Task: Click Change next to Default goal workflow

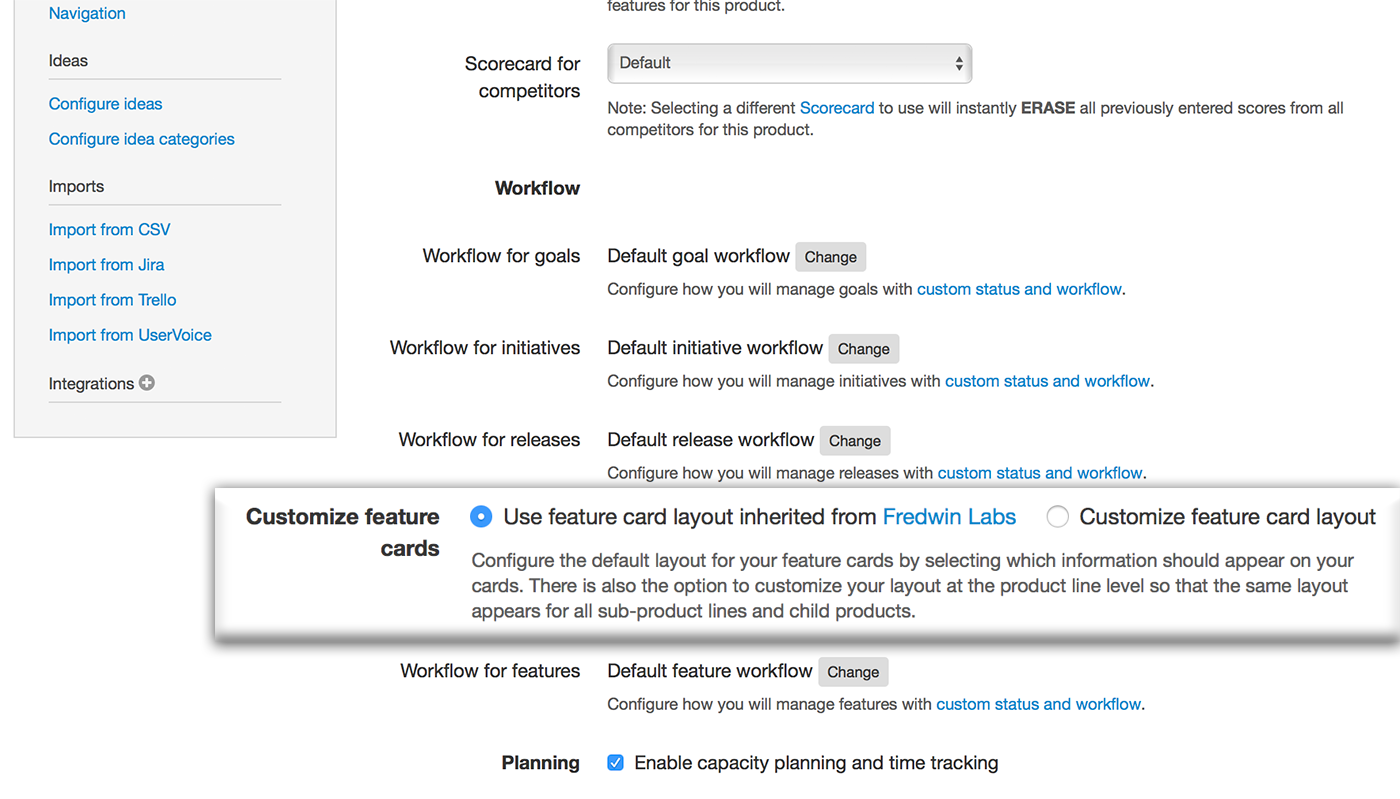Action: pos(830,256)
